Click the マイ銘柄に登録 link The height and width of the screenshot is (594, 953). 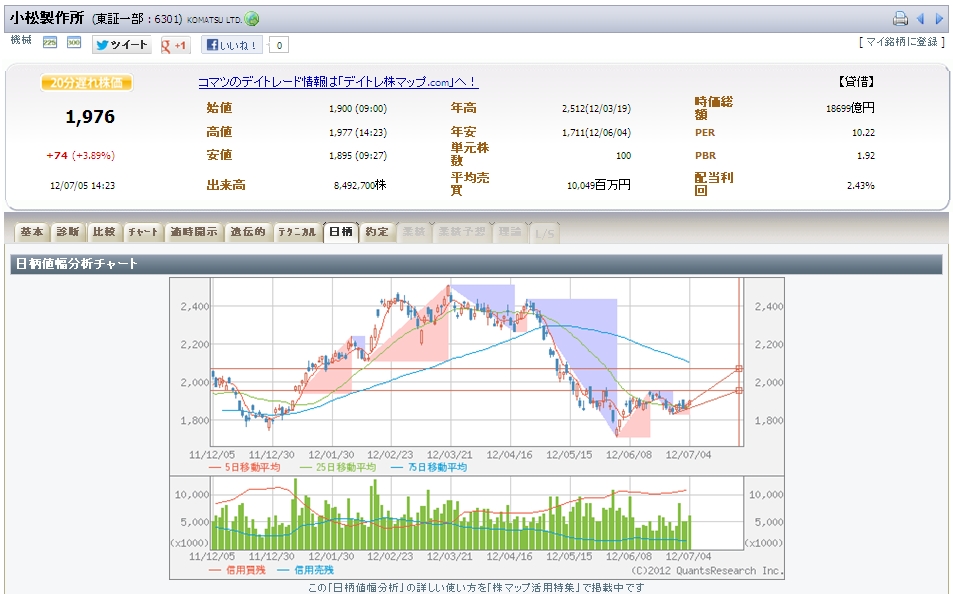901,42
